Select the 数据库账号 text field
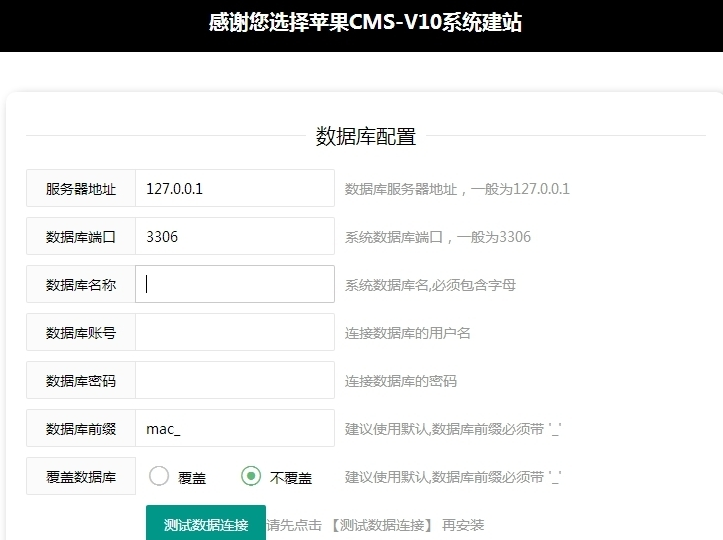Screen dimensions: 723x540 pyautogui.click(x=234, y=332)
